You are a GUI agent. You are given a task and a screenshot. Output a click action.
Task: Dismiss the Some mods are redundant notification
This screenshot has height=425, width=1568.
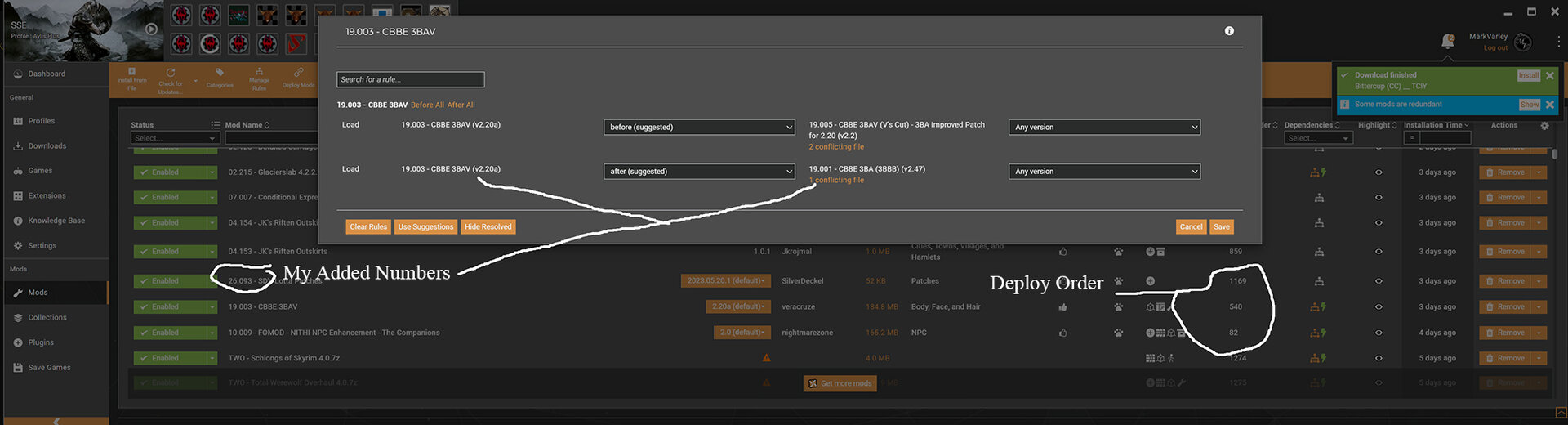(x=1550, y=105)
